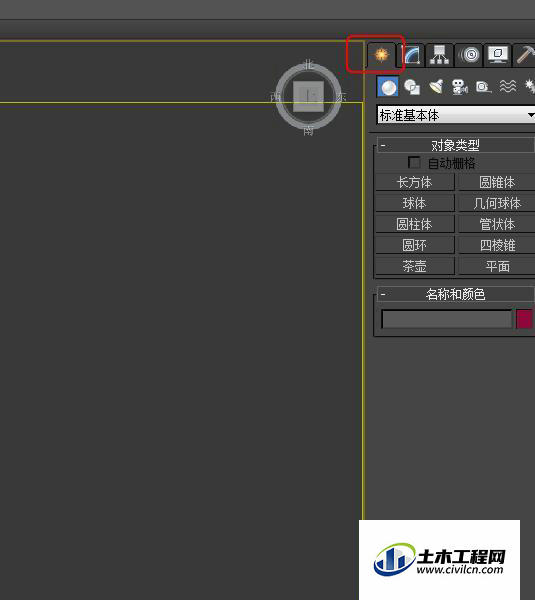Switch to the Modify panel tab
535x600 pixels.
coord(412,55)
